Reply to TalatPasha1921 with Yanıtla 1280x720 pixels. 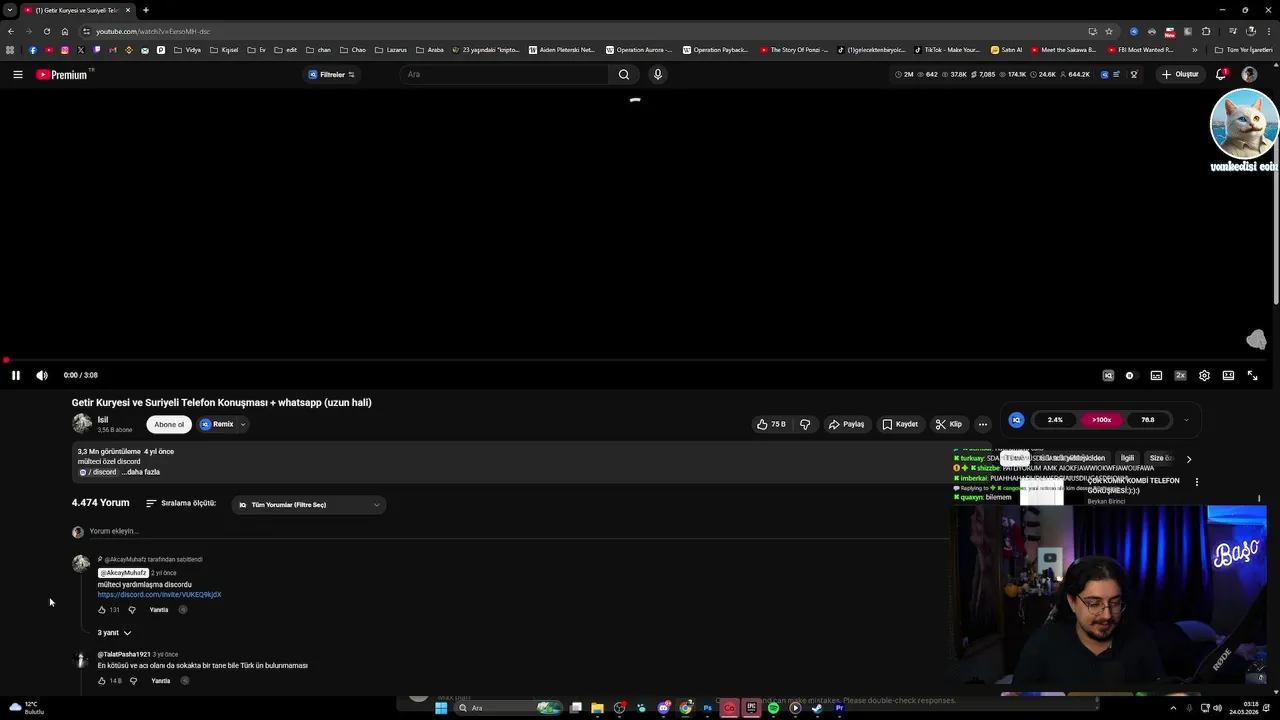161,681
